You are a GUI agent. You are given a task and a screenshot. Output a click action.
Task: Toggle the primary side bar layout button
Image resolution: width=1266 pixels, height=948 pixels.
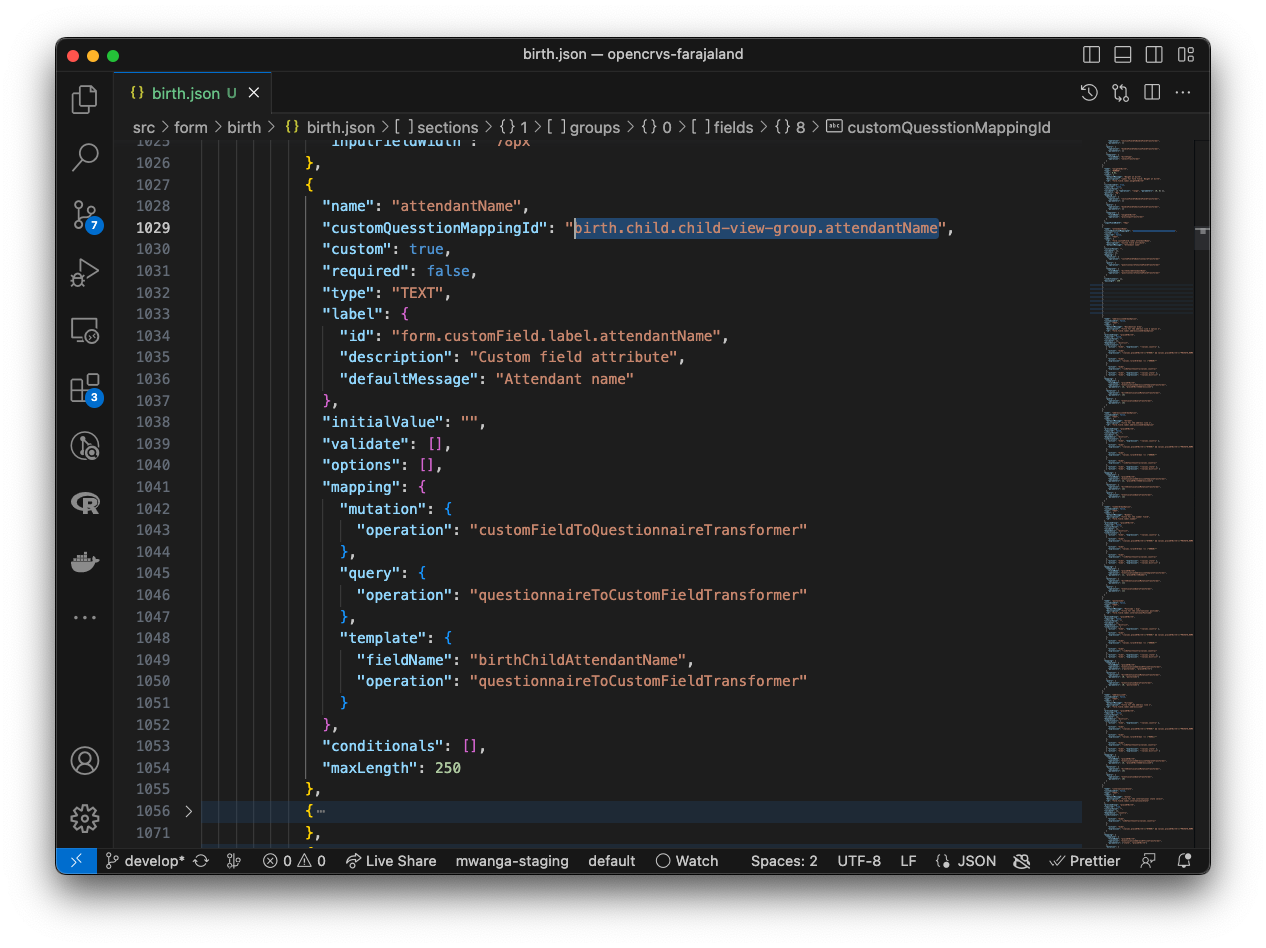tap(1092, 55)
